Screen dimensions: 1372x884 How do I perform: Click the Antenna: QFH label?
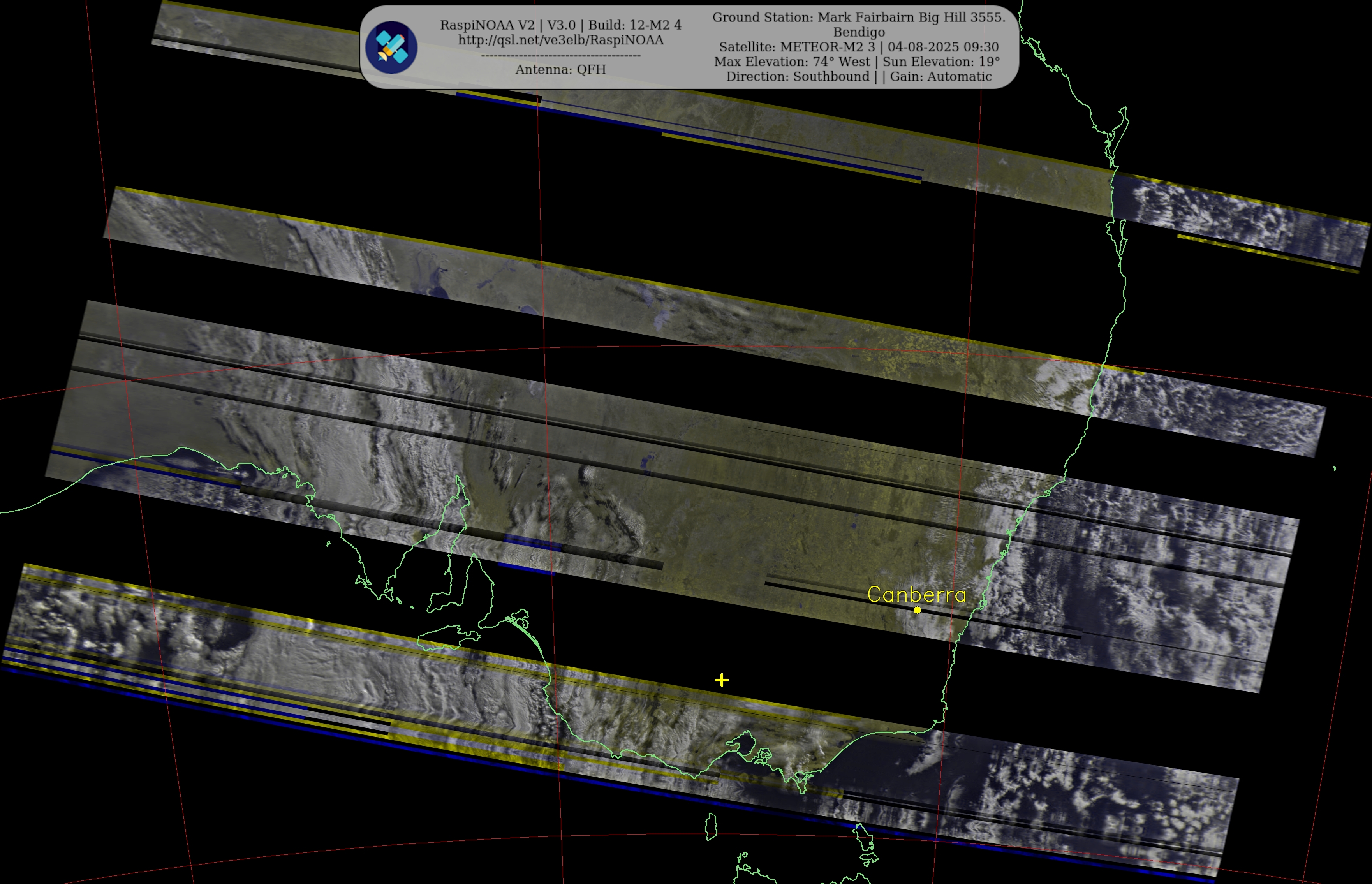(x=560, y=69)
